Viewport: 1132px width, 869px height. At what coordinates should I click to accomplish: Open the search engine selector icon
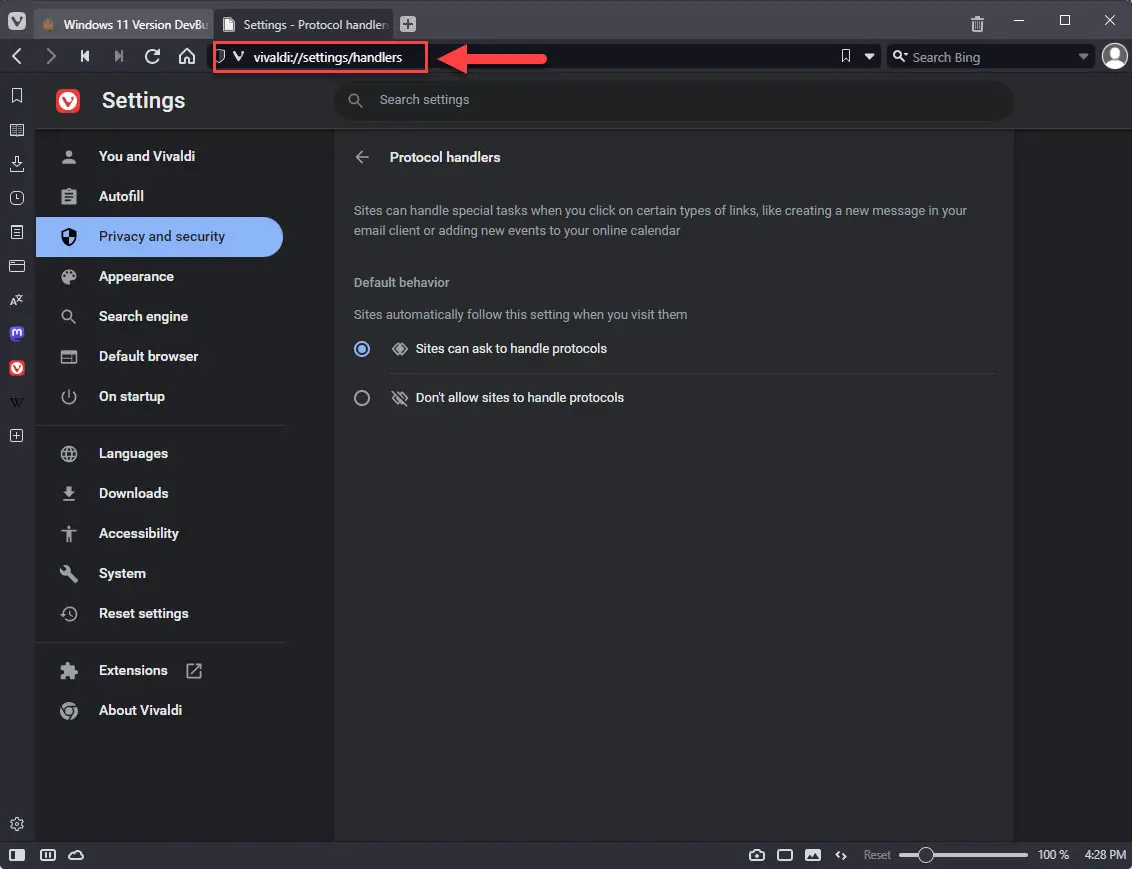tap(900, 56)
